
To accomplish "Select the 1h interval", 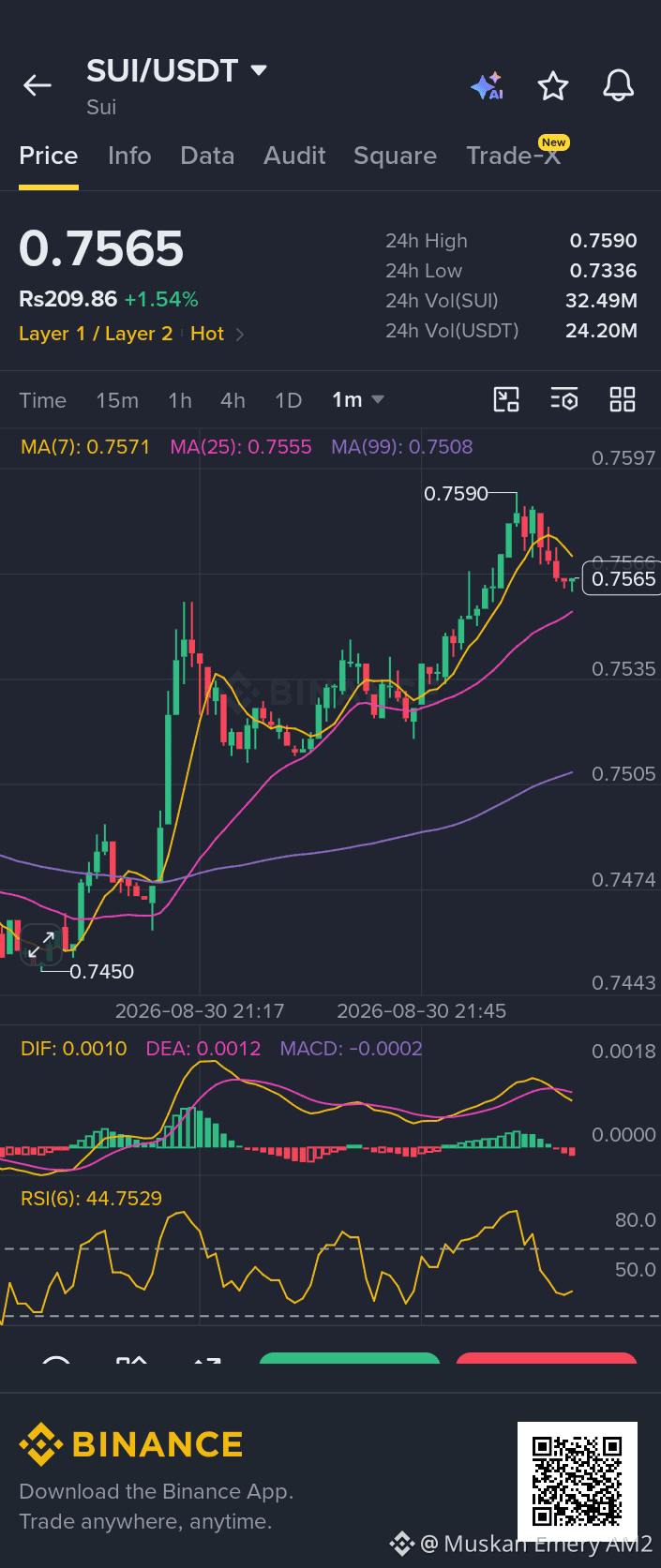I will pos(180,400).
